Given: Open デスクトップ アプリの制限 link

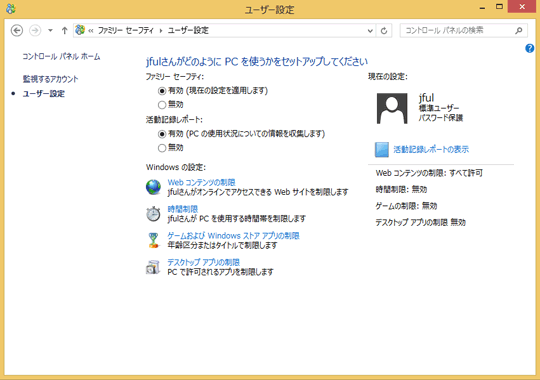Looking at the screenshot, I should (x=203, y=262).
